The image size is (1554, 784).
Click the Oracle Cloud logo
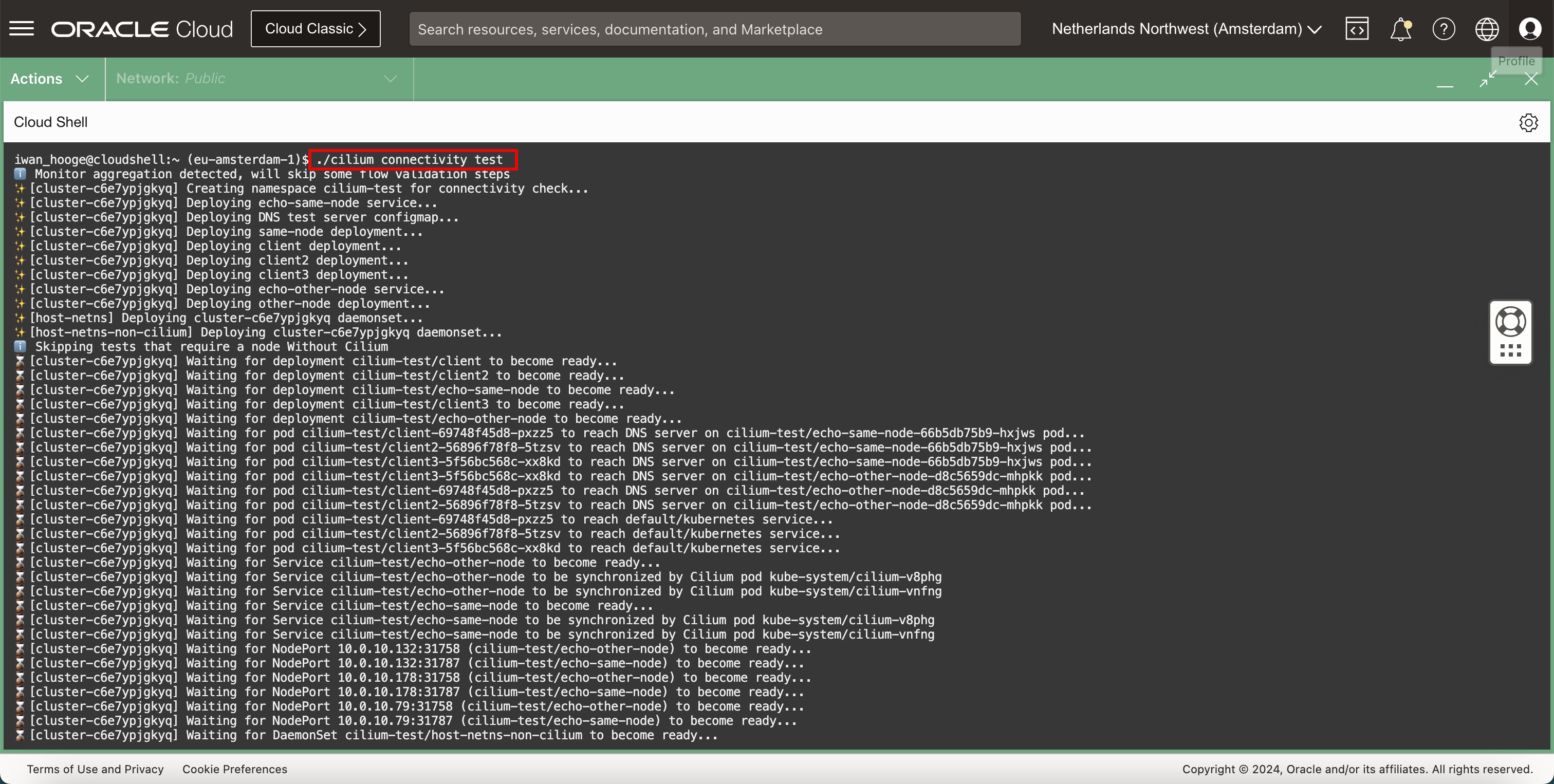pyautogui.click(x=142, y=29)
